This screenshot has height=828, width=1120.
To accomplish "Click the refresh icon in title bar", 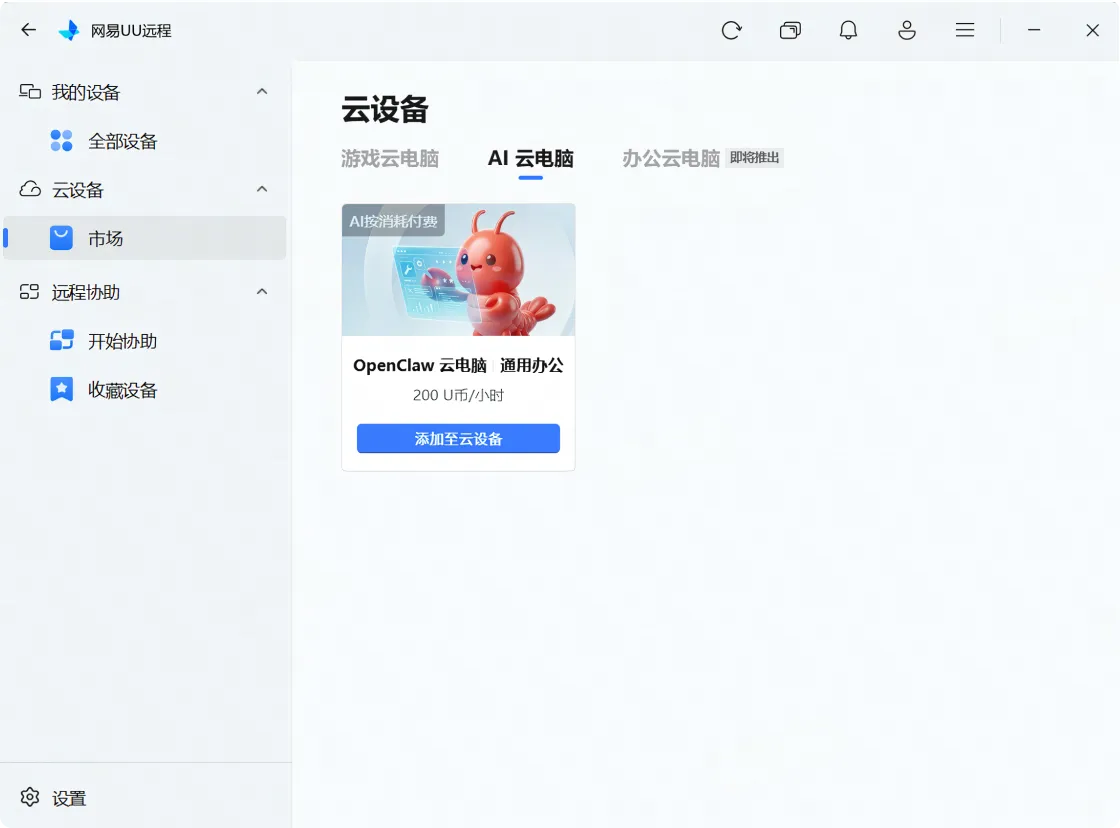I will pos(731,30).
